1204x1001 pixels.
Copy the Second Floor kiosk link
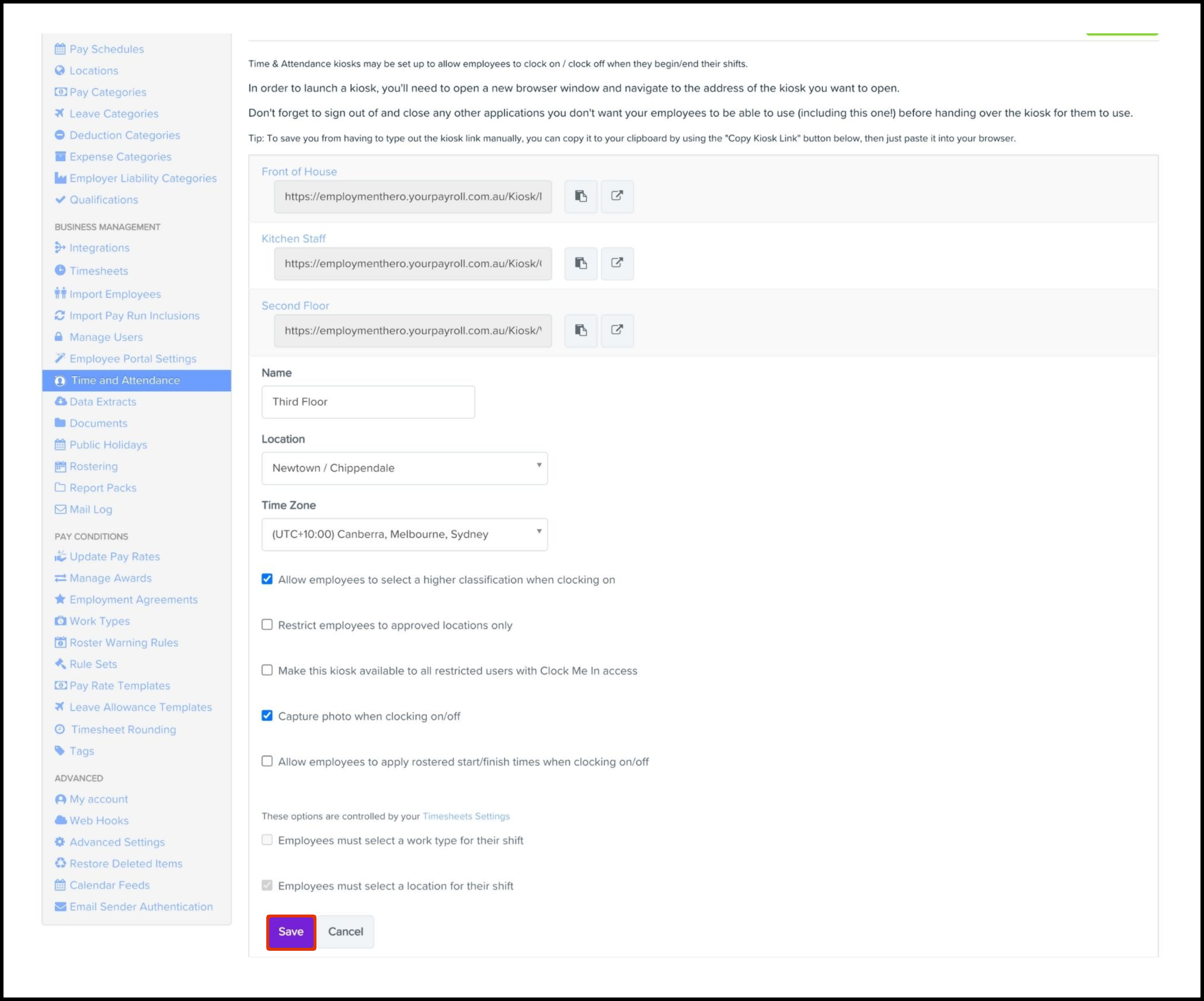pos(580,331)
